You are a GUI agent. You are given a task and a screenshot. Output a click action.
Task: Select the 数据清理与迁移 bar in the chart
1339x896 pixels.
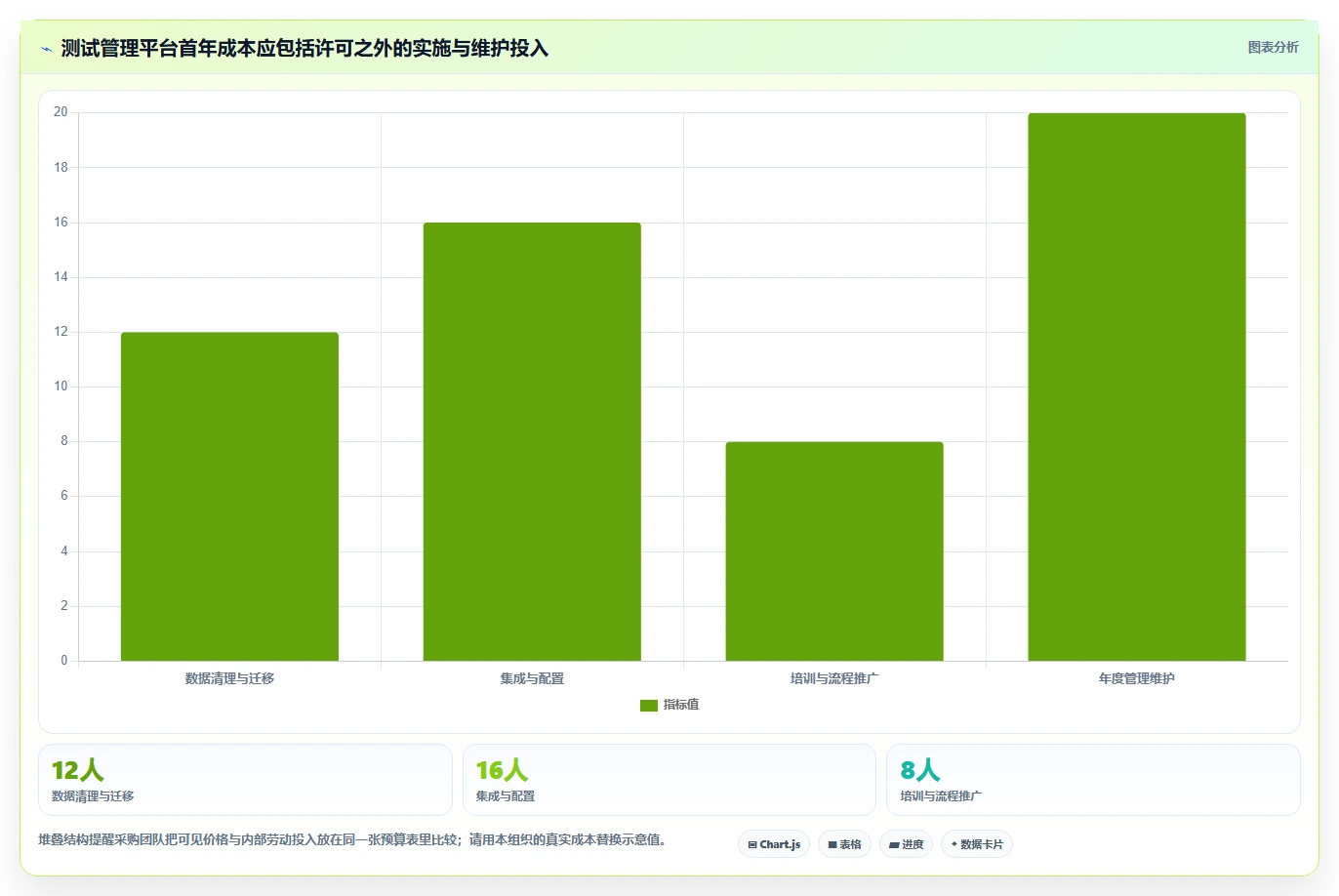pyautogui.click(x=229, y=497)
